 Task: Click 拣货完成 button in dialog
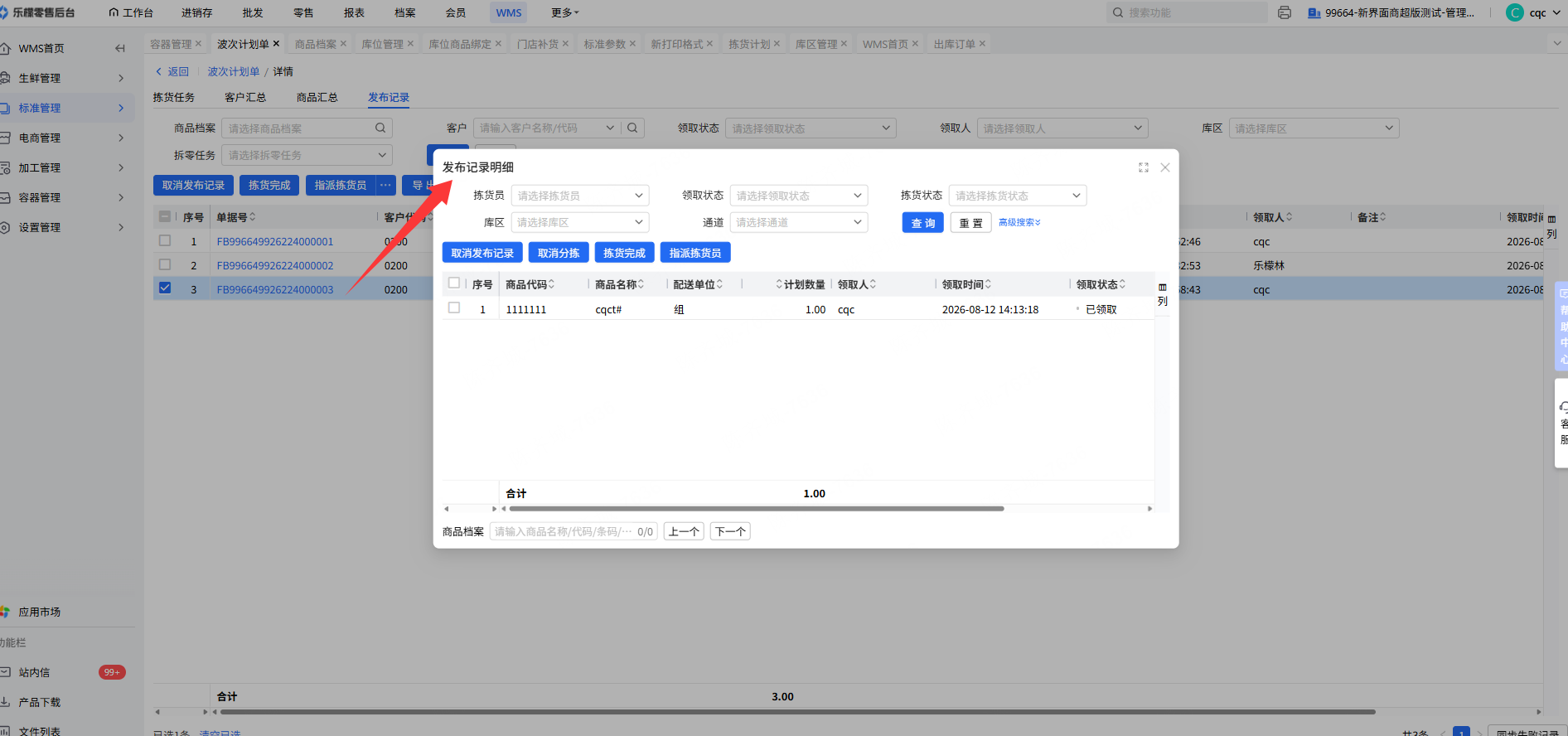pos(624,253)
